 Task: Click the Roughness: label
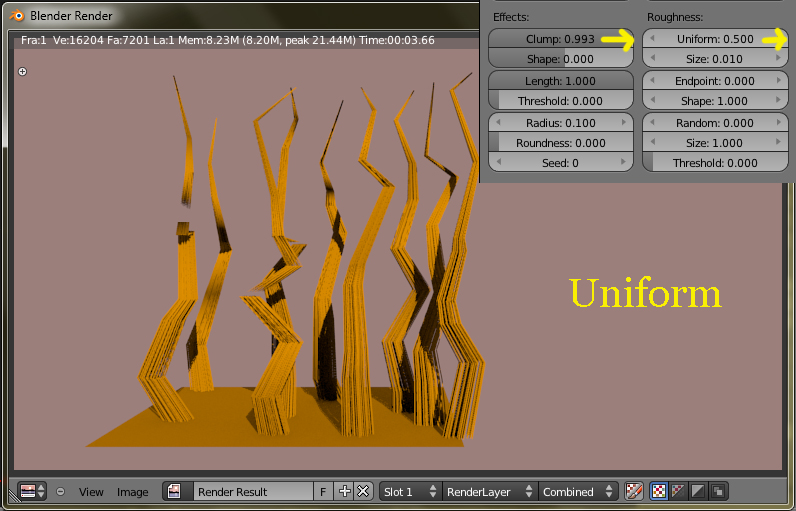tap(675, 17)
